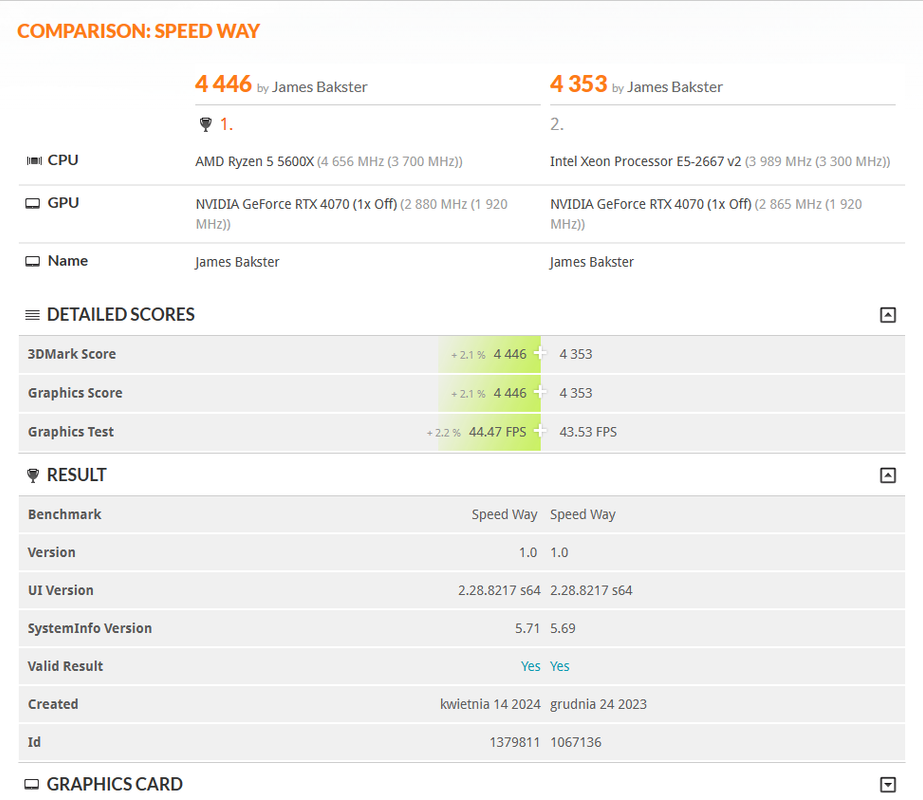Collapse the Result section
Viewport: 923px width, 800px height.
[888, 475]
